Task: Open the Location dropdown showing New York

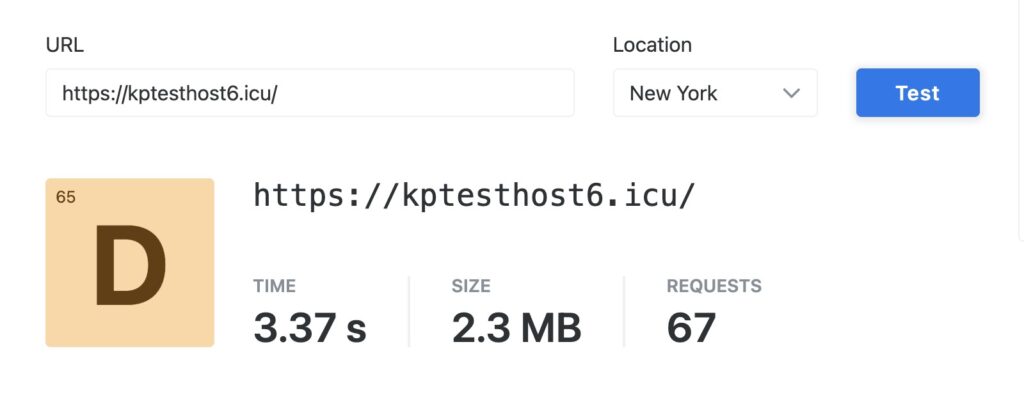Action: [x=714, y=93]
